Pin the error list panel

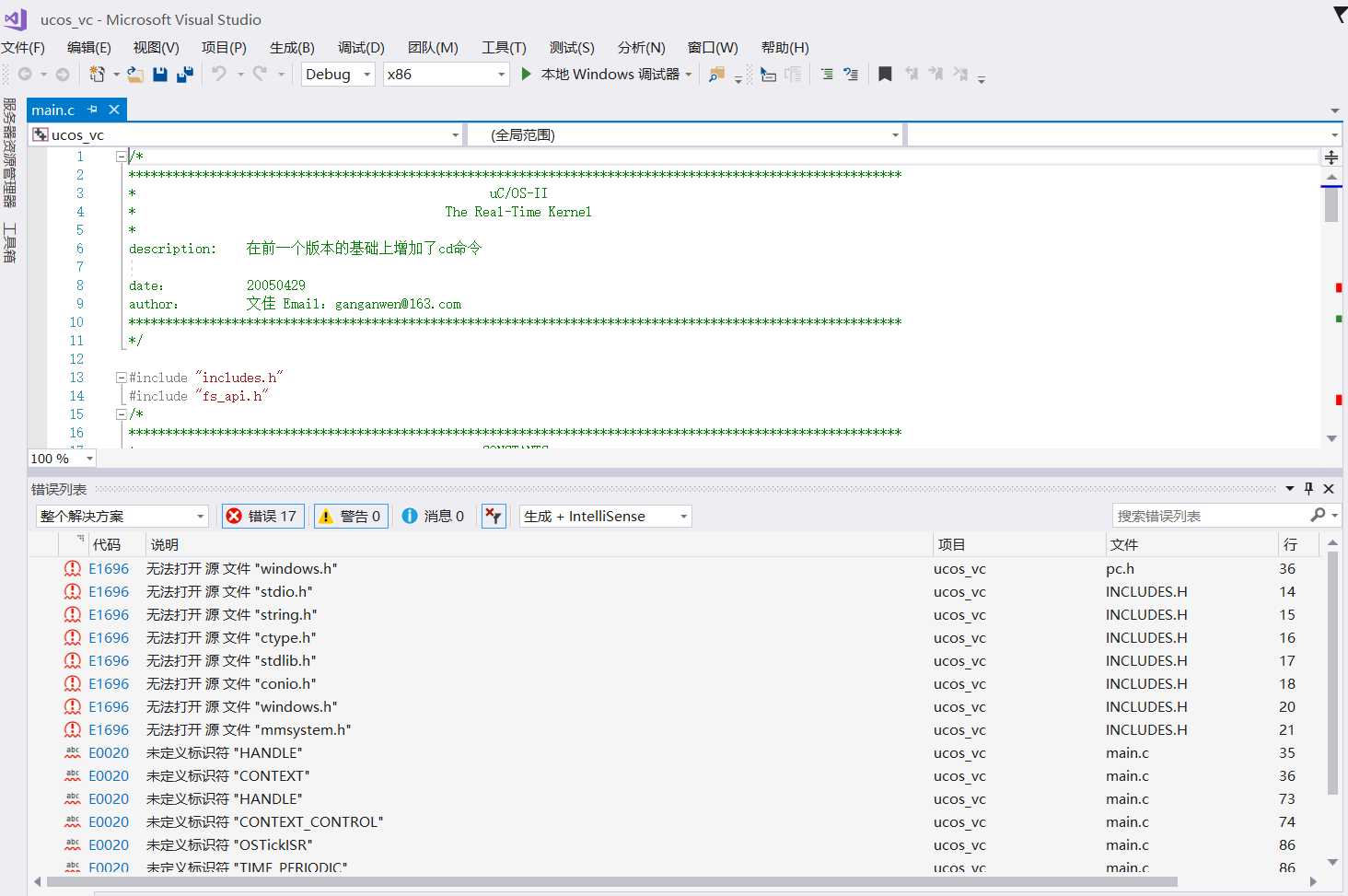1309,489
